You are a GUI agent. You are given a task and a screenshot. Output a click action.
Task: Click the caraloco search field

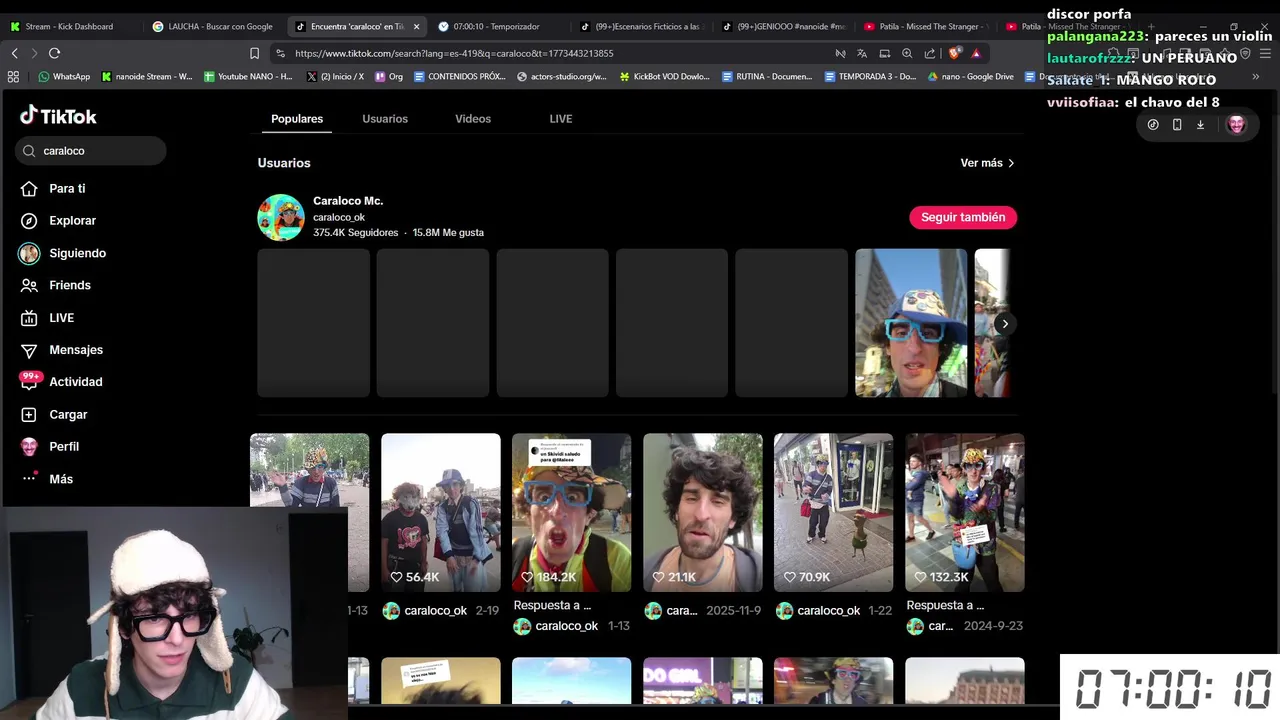(91, 151)
